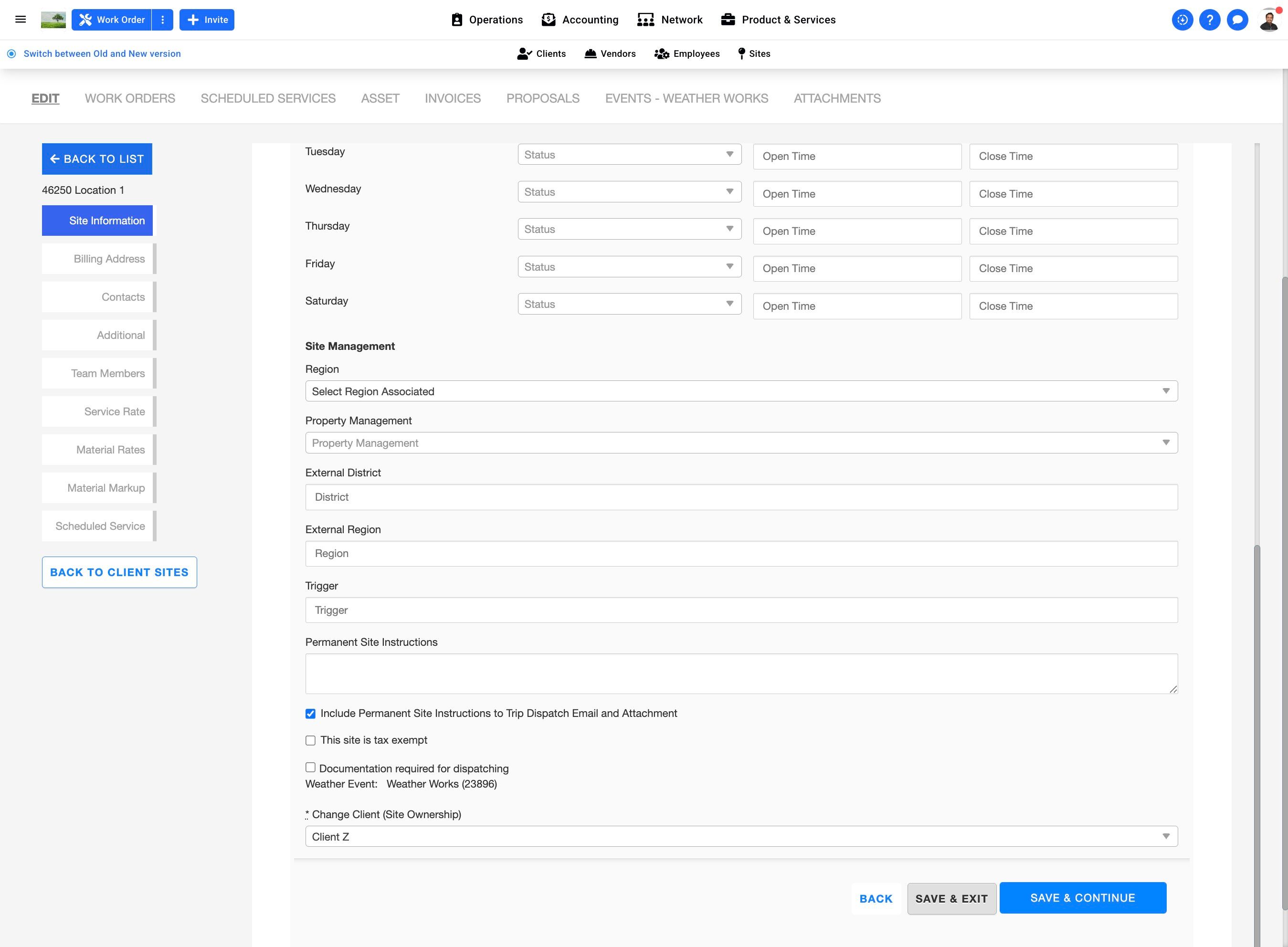This screenshot has height=947, width=1288.
Task: Open Saturday Status dropdown
Action: click(x=629, y=304)
